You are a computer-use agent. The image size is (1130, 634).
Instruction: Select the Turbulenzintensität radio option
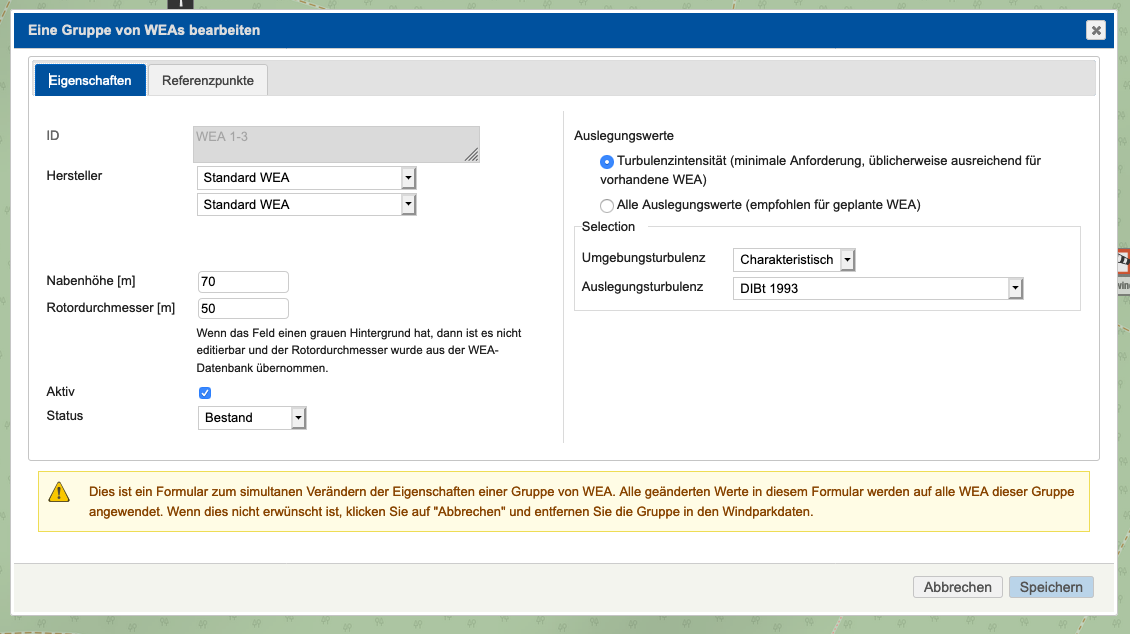[x=607, y=161]
